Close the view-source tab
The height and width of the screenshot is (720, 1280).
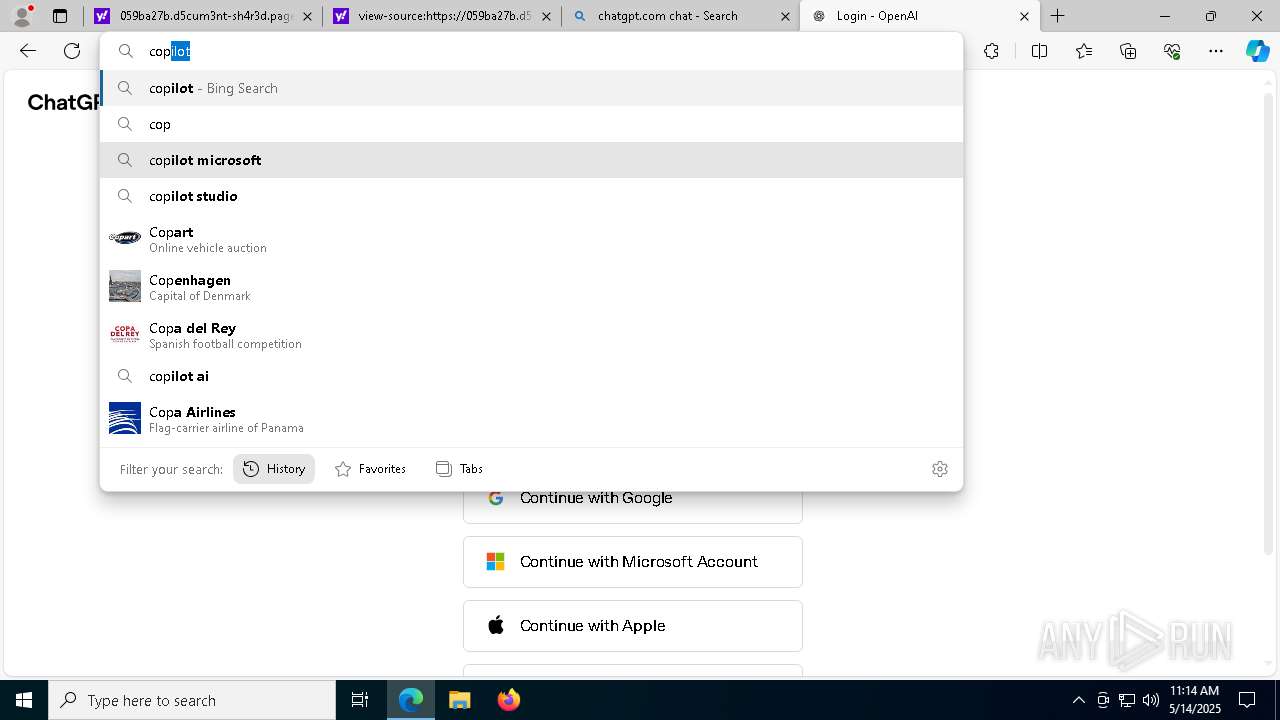546,16
